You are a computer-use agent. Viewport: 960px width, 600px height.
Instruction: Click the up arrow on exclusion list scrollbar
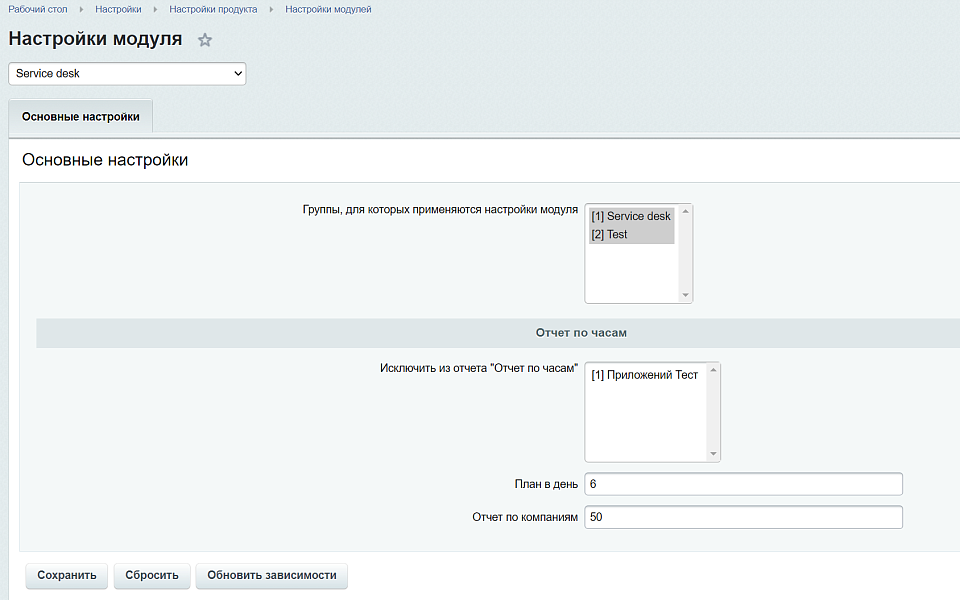(x=713, y=368)
